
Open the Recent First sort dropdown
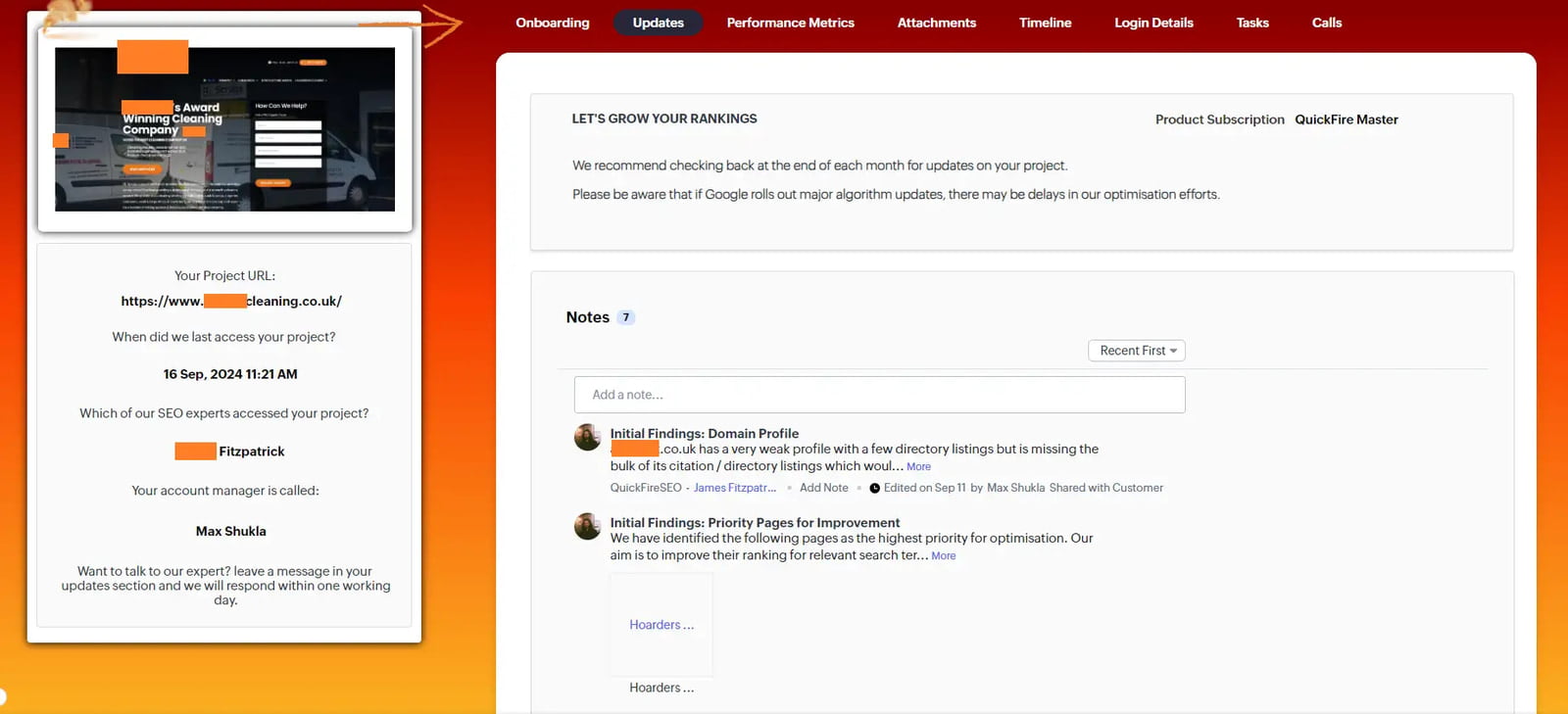coord(1136,351)
